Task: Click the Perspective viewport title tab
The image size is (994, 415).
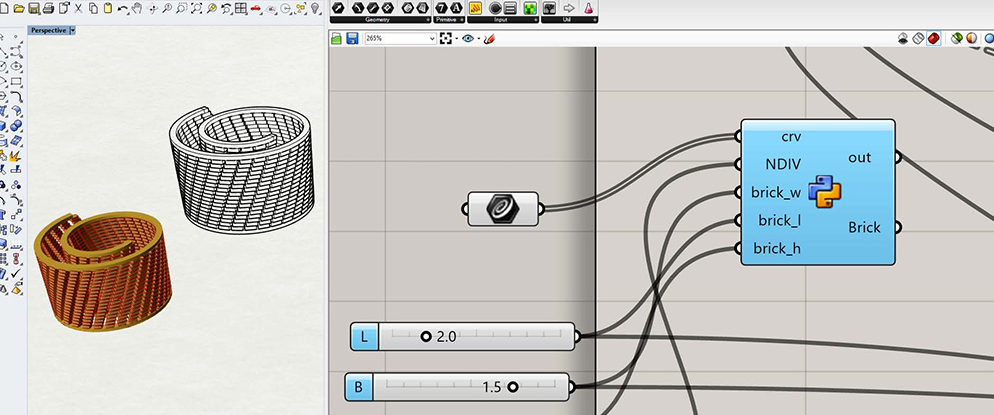Action: point(47,30)
